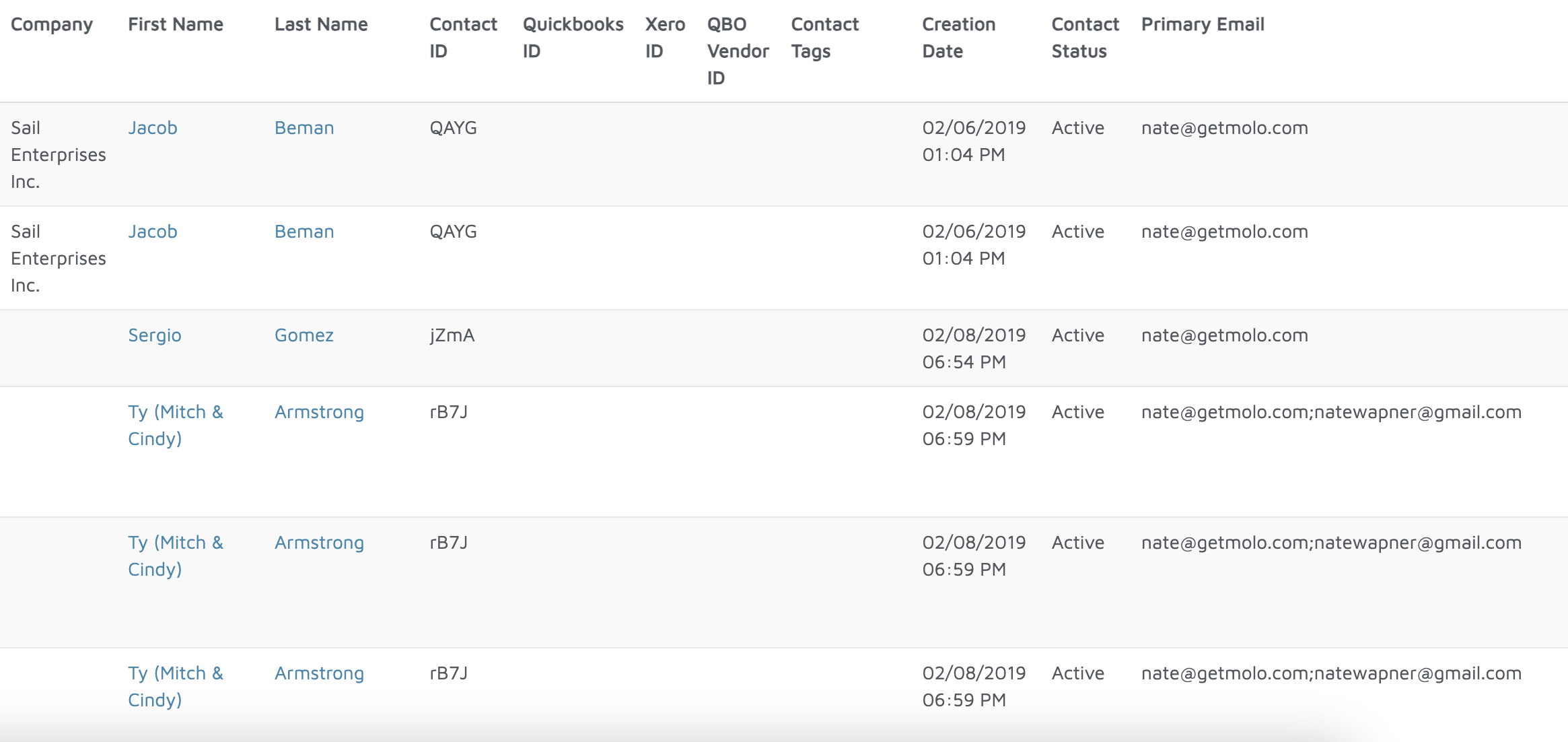Open the first Jacob contact link
Viewport: 1568px width, 742px height.
click(153, 128)
